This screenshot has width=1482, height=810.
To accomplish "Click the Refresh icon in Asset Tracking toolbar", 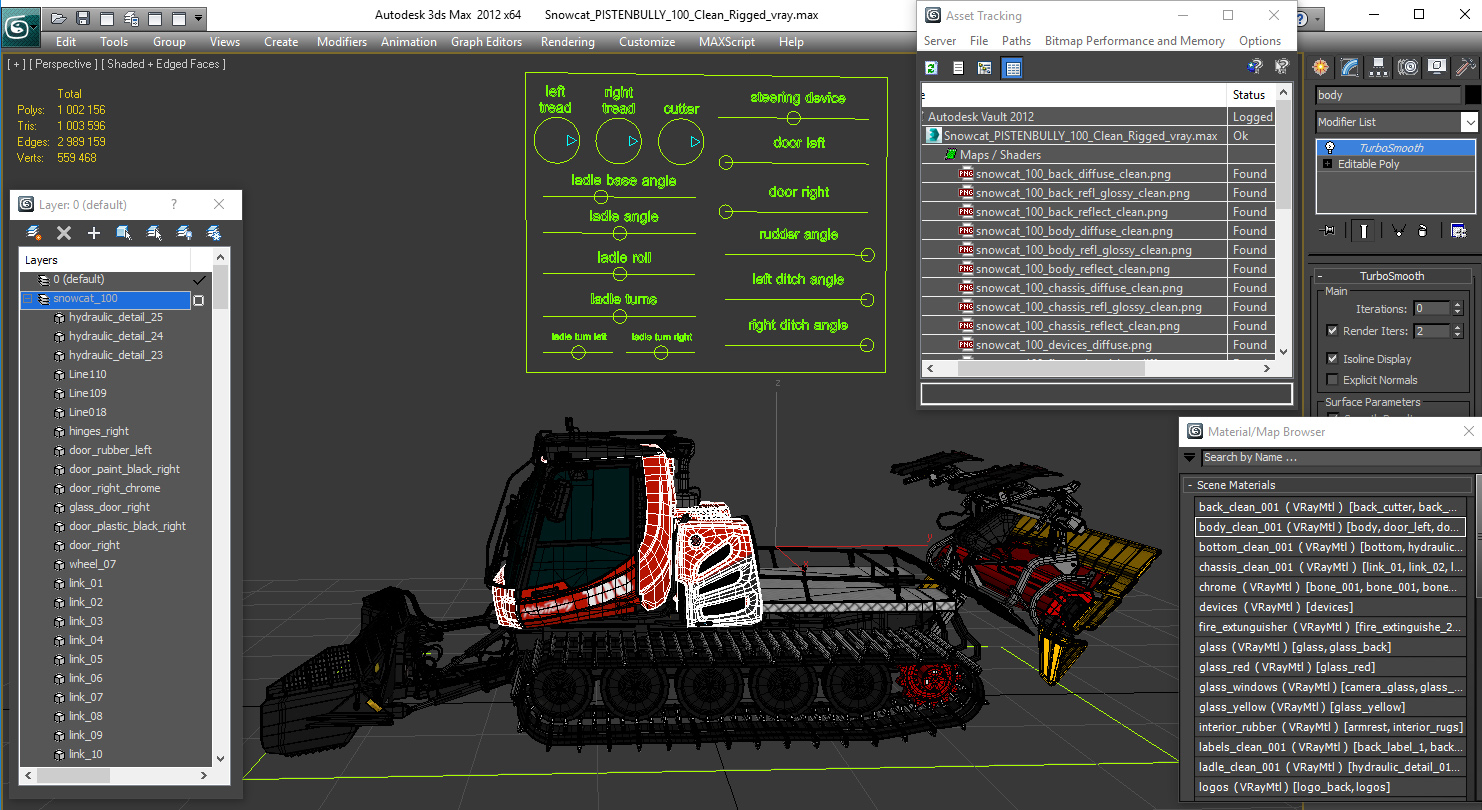I will click(932, 68).
